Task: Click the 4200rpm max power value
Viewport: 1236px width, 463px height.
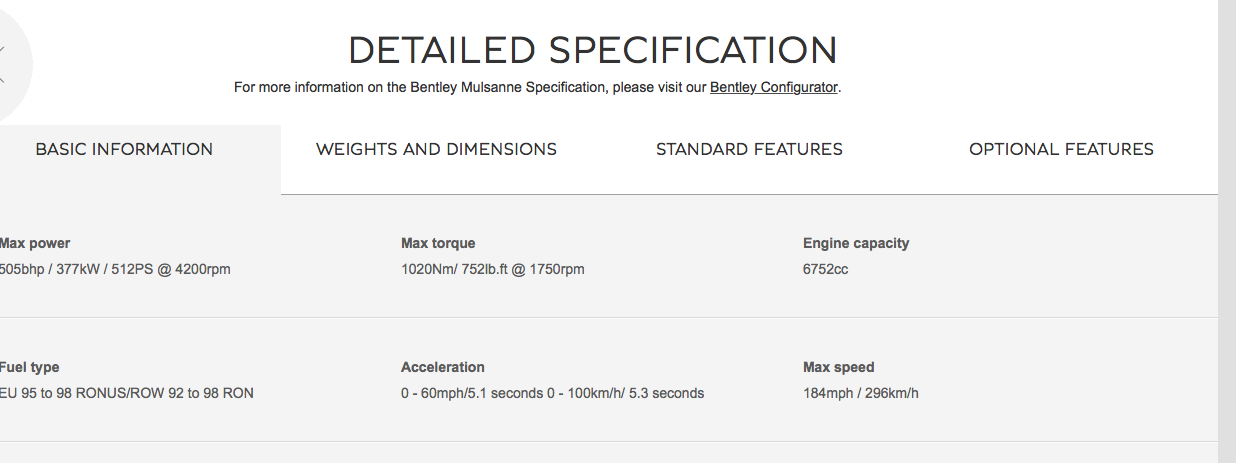Action: point(115,269)
